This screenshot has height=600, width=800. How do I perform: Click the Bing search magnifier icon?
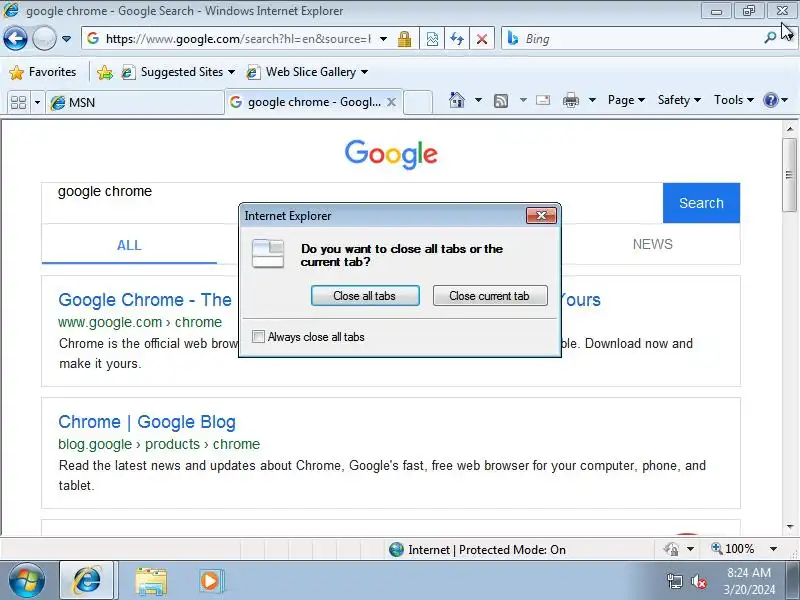click(770, 38)
